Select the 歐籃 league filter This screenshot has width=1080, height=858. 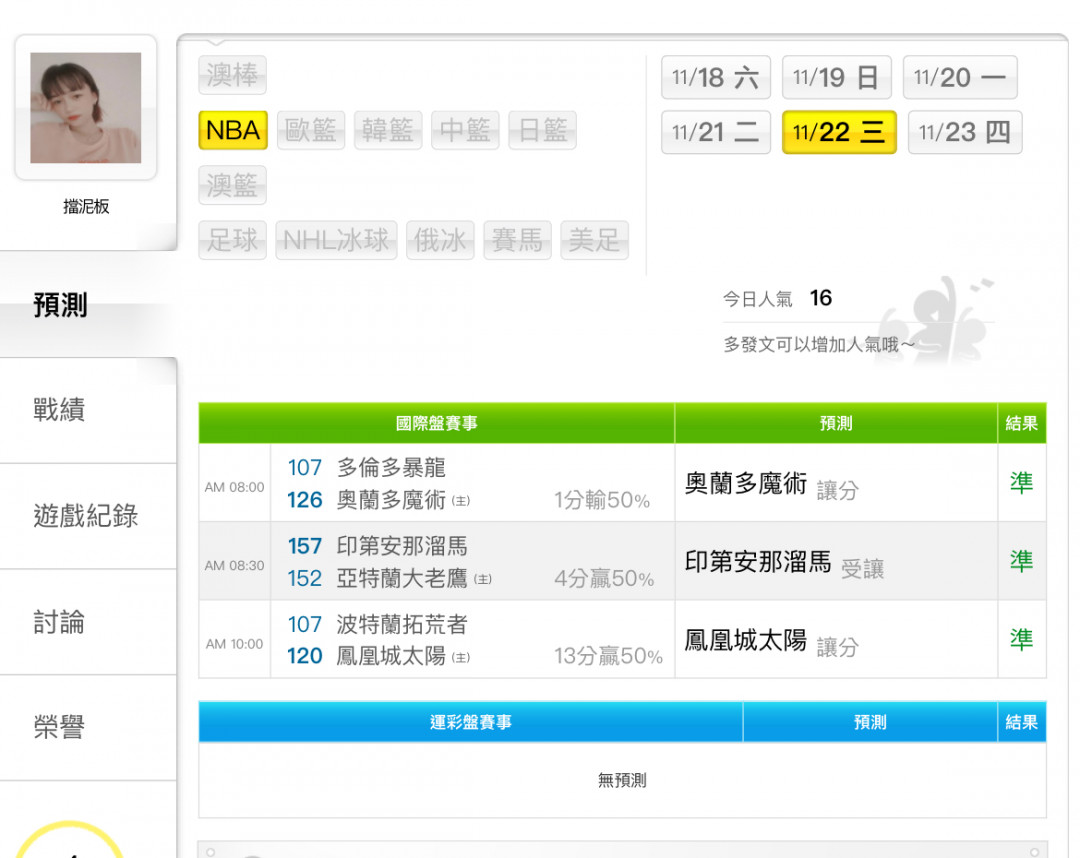pyautogui.click(x=311, y=130)
